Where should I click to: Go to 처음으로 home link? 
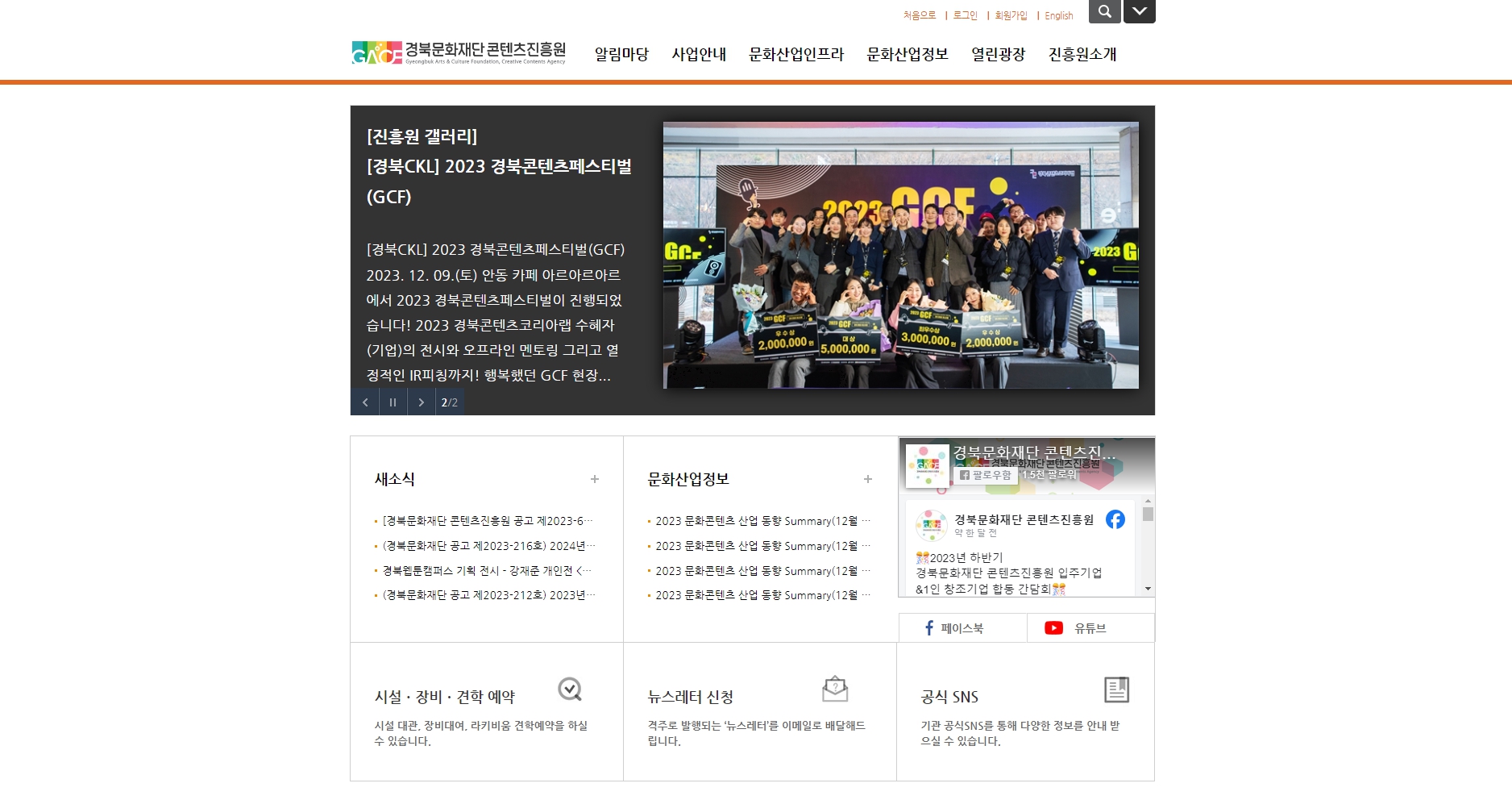(x=919, y=15)
